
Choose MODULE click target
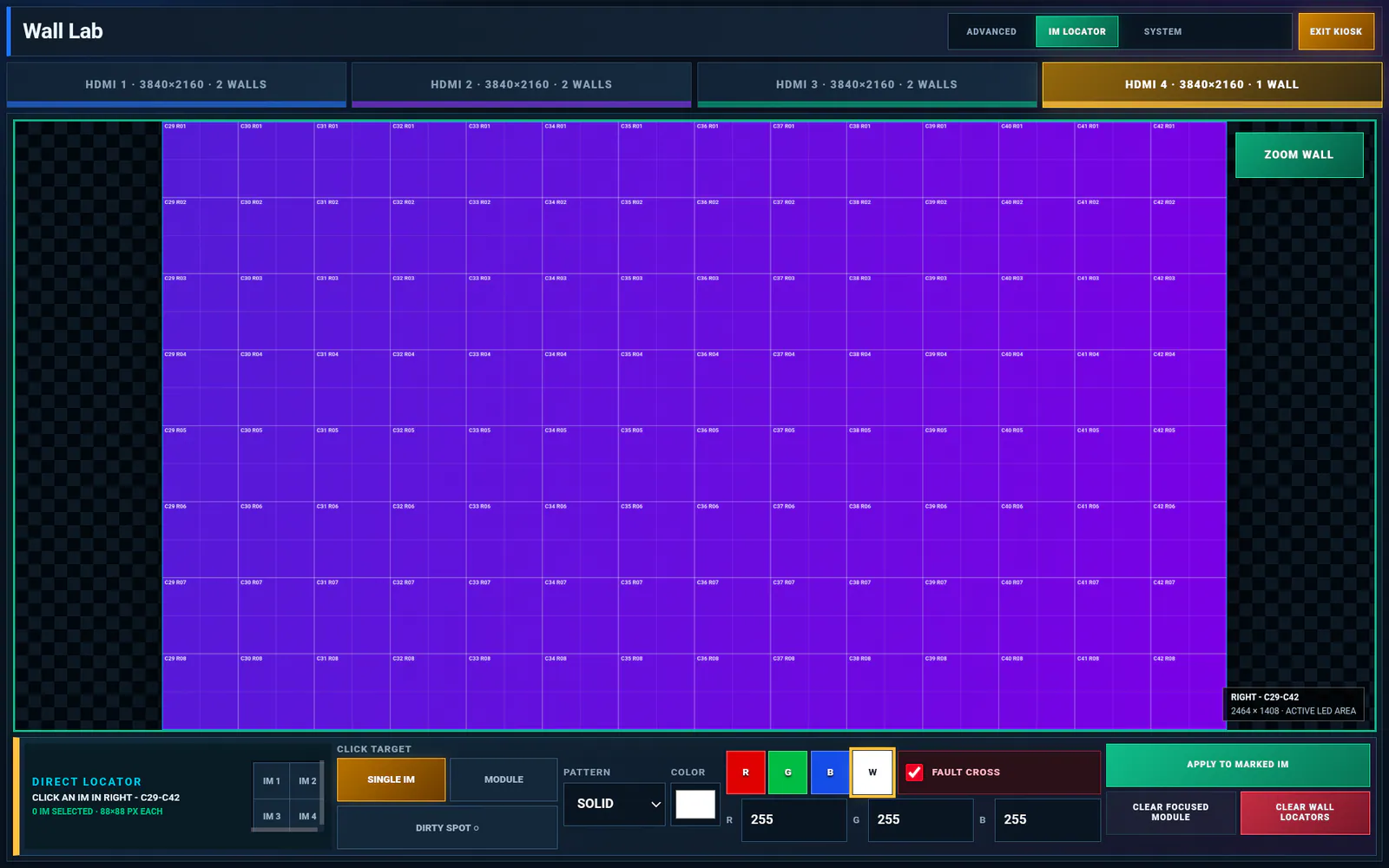pyautogui.click(x=504, y=779)
